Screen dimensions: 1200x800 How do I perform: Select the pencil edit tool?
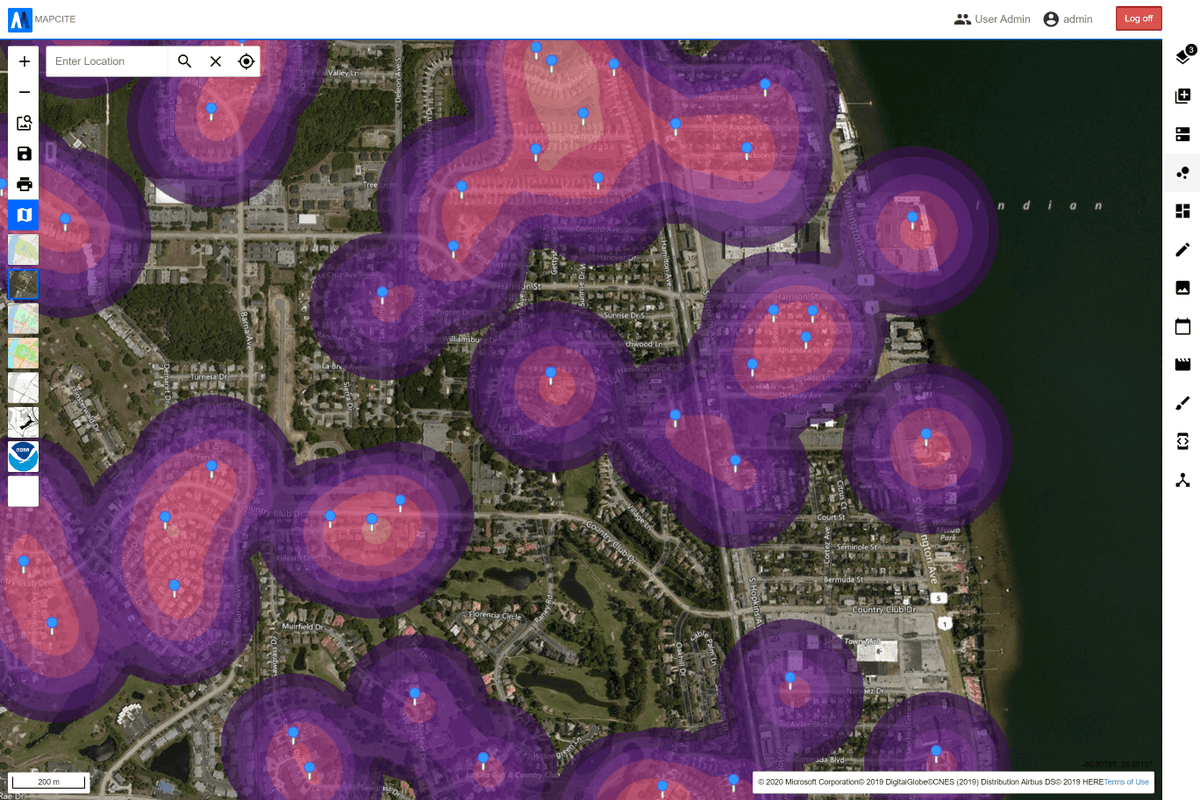click(x=1183, y=249)
